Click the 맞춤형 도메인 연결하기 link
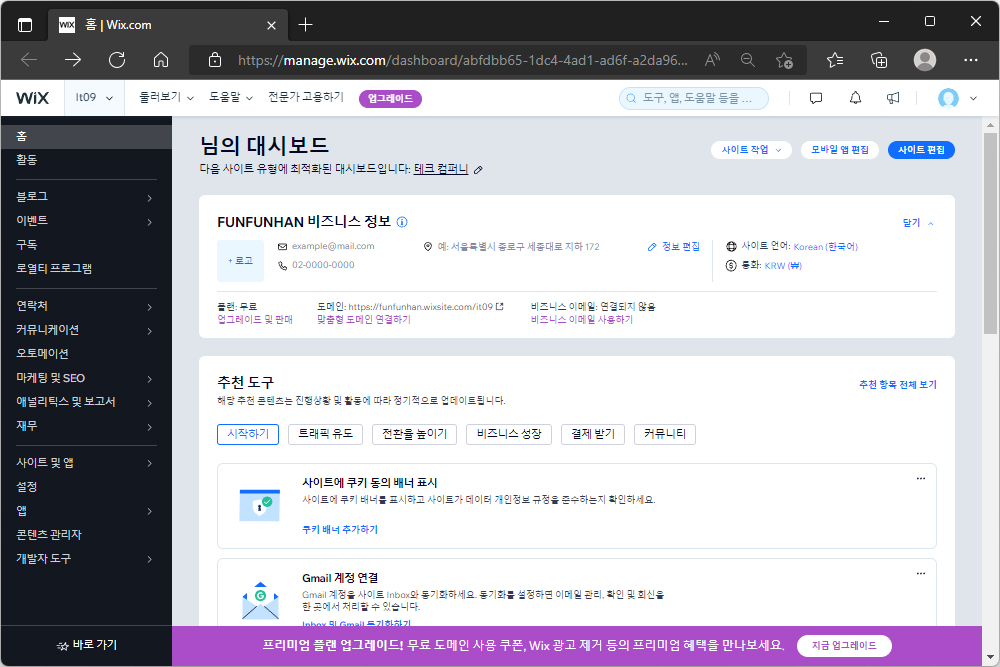The width and height of the screenshot is (1000, 667). point(364,319)
